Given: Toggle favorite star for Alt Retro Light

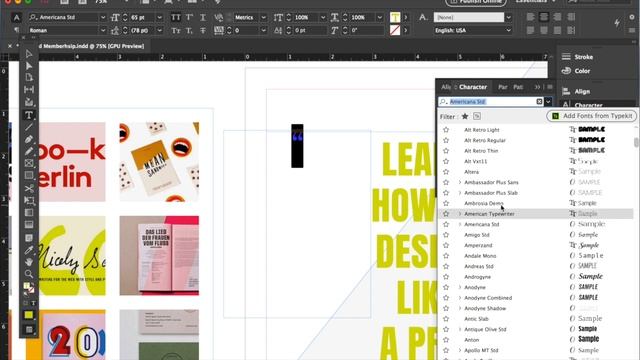Looking at the screenshot, I should pyautogui.click(x=446, y=130).
